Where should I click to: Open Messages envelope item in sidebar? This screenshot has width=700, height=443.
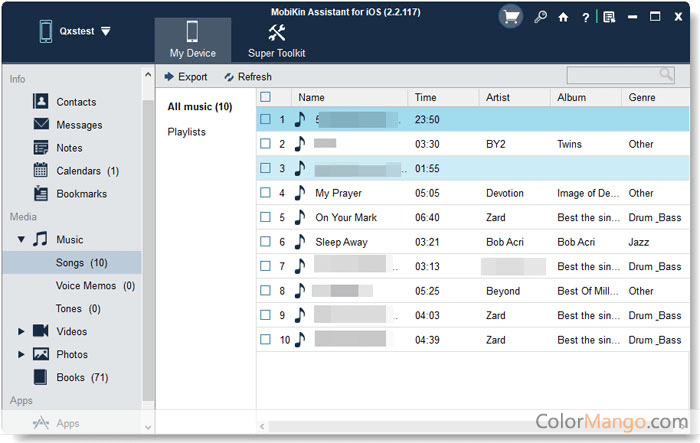[79, 125]
